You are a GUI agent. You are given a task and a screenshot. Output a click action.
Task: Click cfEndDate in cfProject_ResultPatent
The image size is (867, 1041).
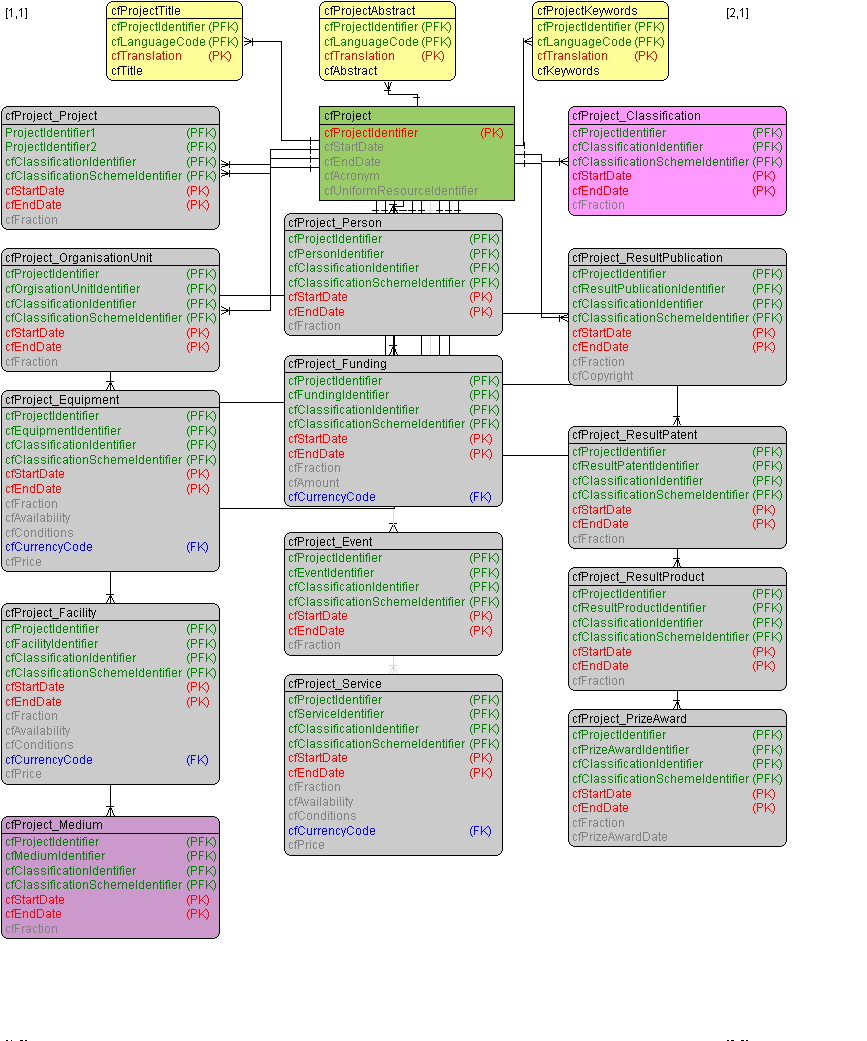click(x=600, y=524)
